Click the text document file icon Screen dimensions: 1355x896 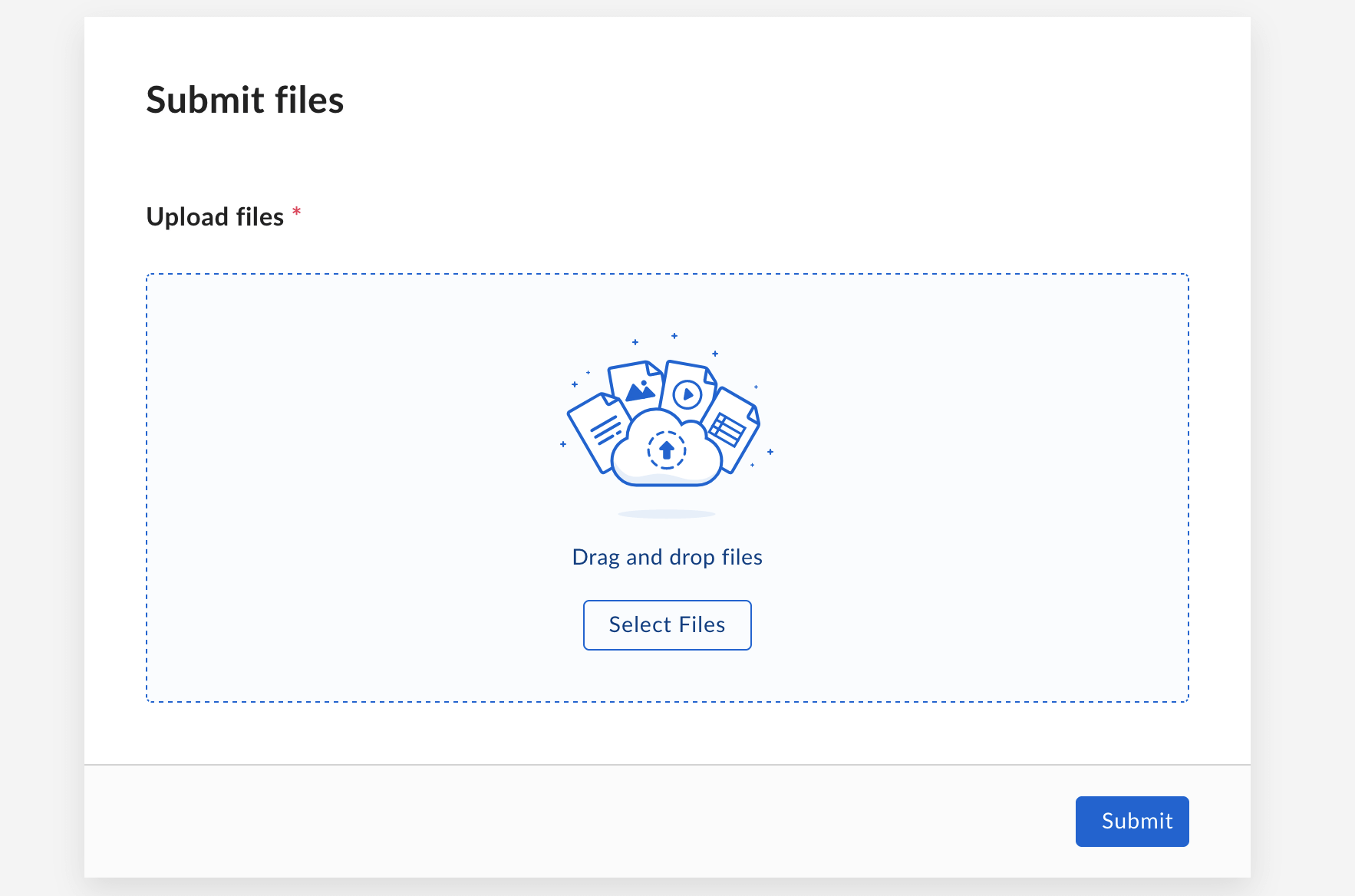[598, 431]
